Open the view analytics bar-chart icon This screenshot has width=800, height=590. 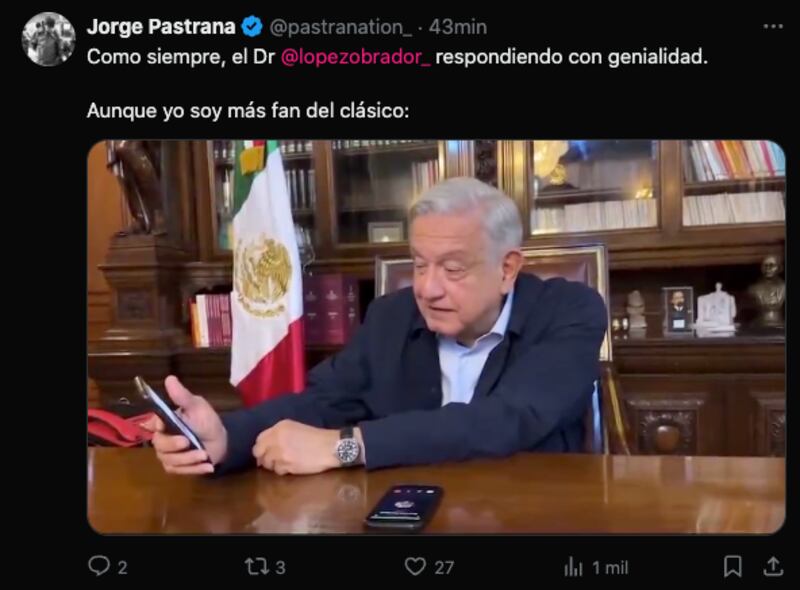pyautogui.click(x=573, y=567)
